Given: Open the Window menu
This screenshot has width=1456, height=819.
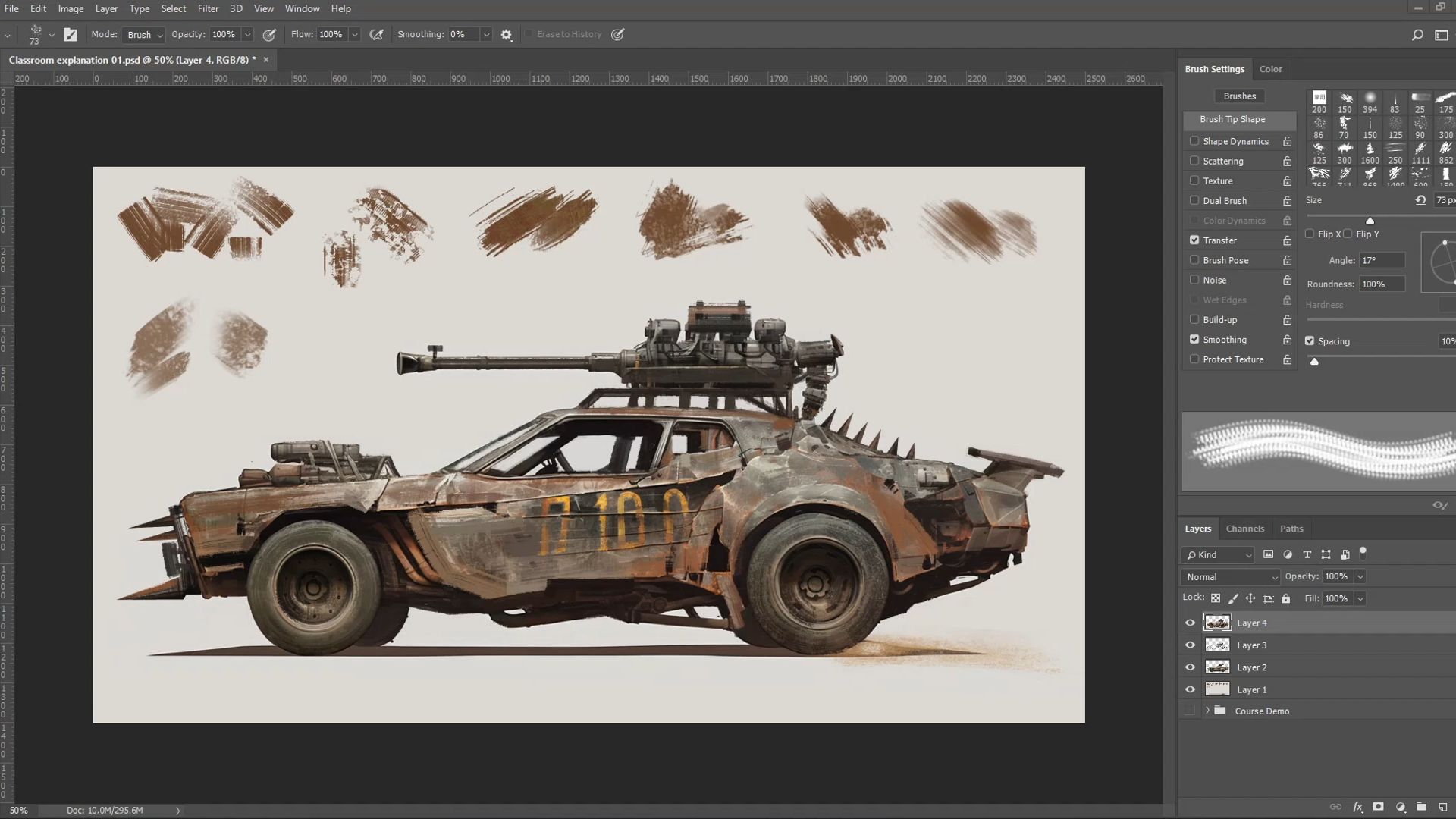Looking at the screenshot, I should click(302, 8).
